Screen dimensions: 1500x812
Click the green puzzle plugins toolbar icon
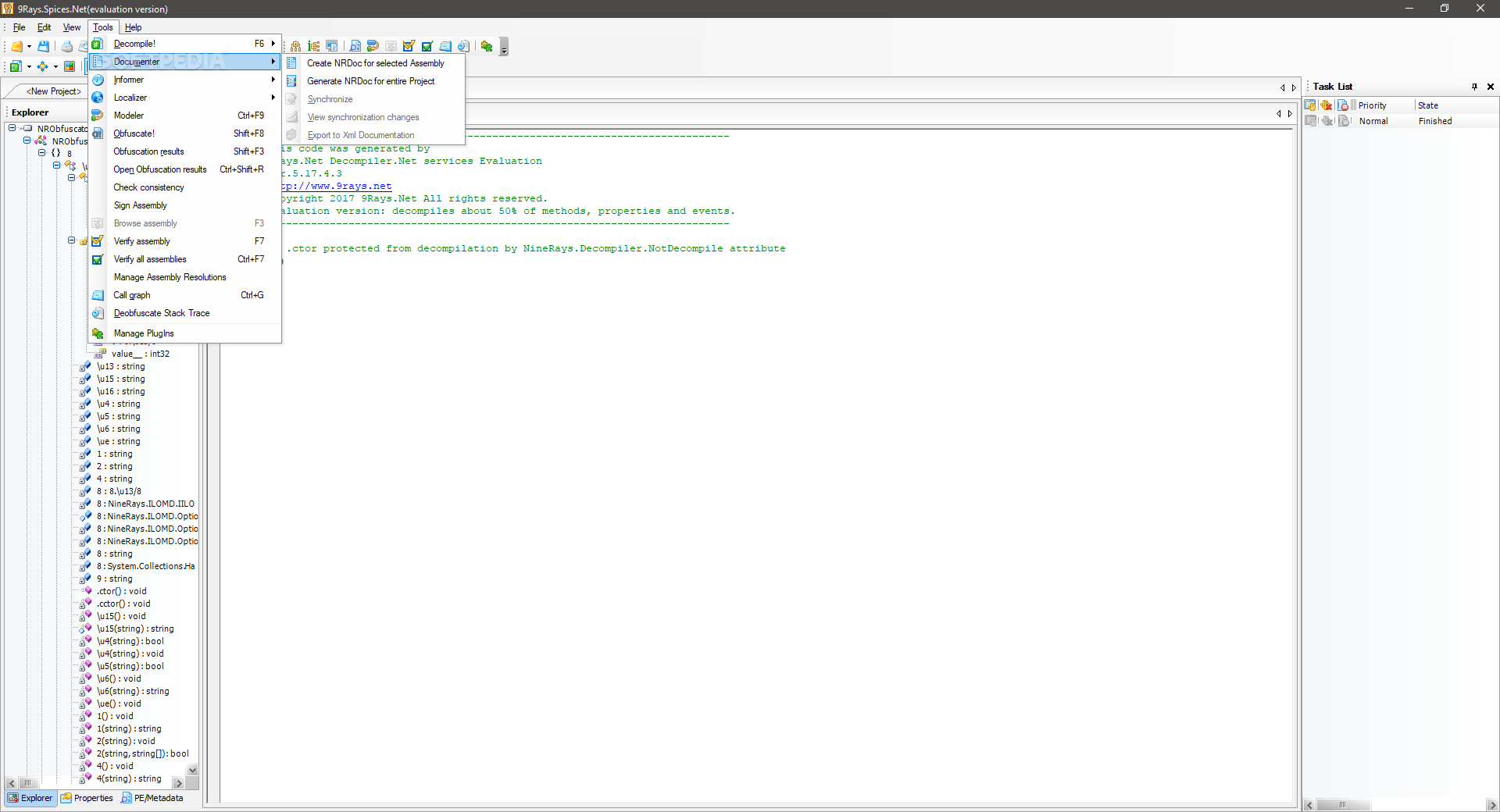[487, 47]
